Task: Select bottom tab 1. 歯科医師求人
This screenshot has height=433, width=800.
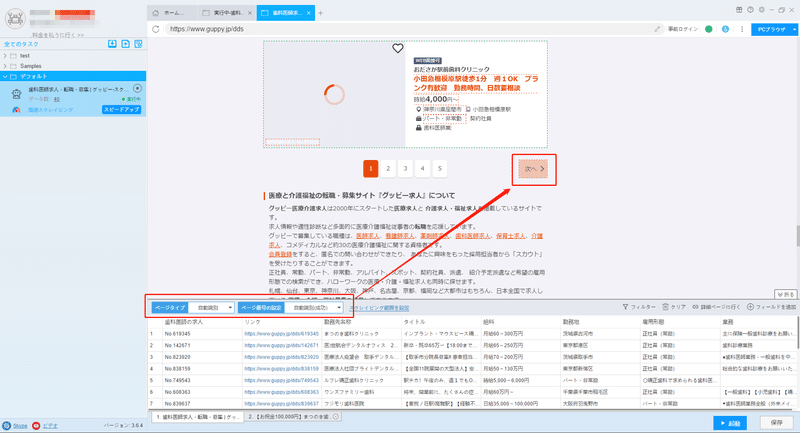Action: click(197, 417)
